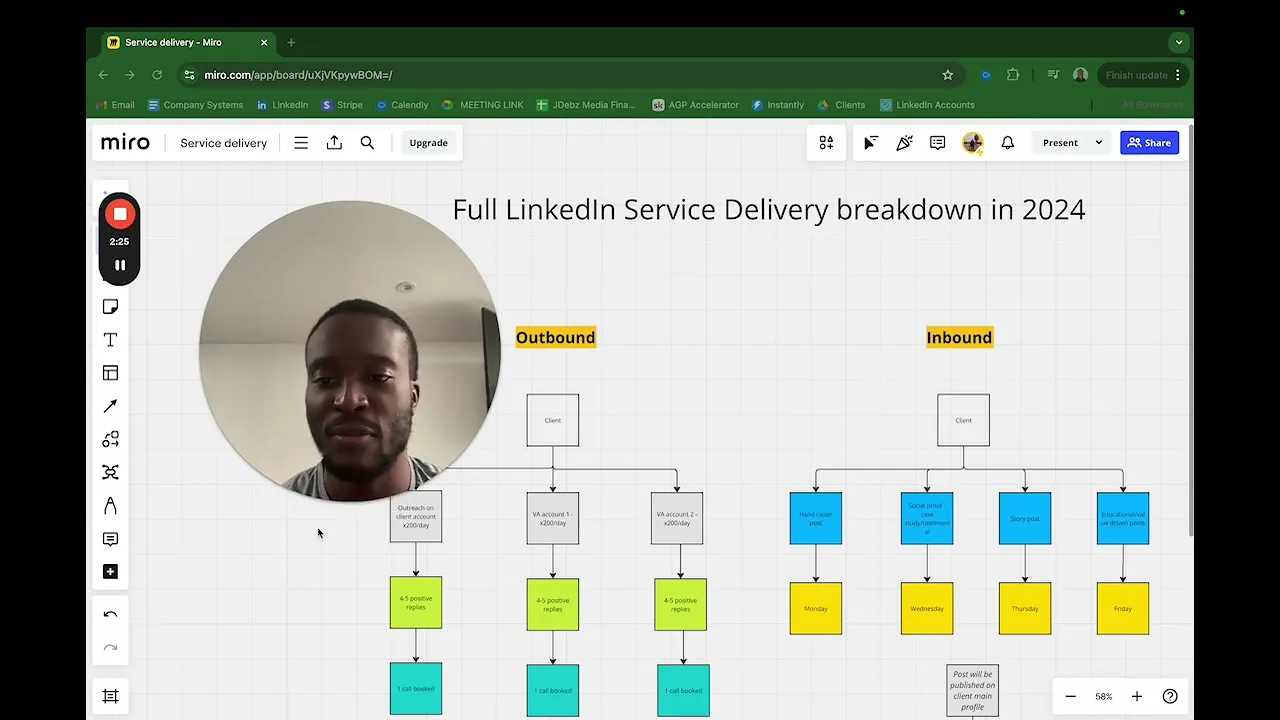Open the reactions party icon
Image resolution: width=1280 pixels, height=720 pixels.
coord(904,143)
